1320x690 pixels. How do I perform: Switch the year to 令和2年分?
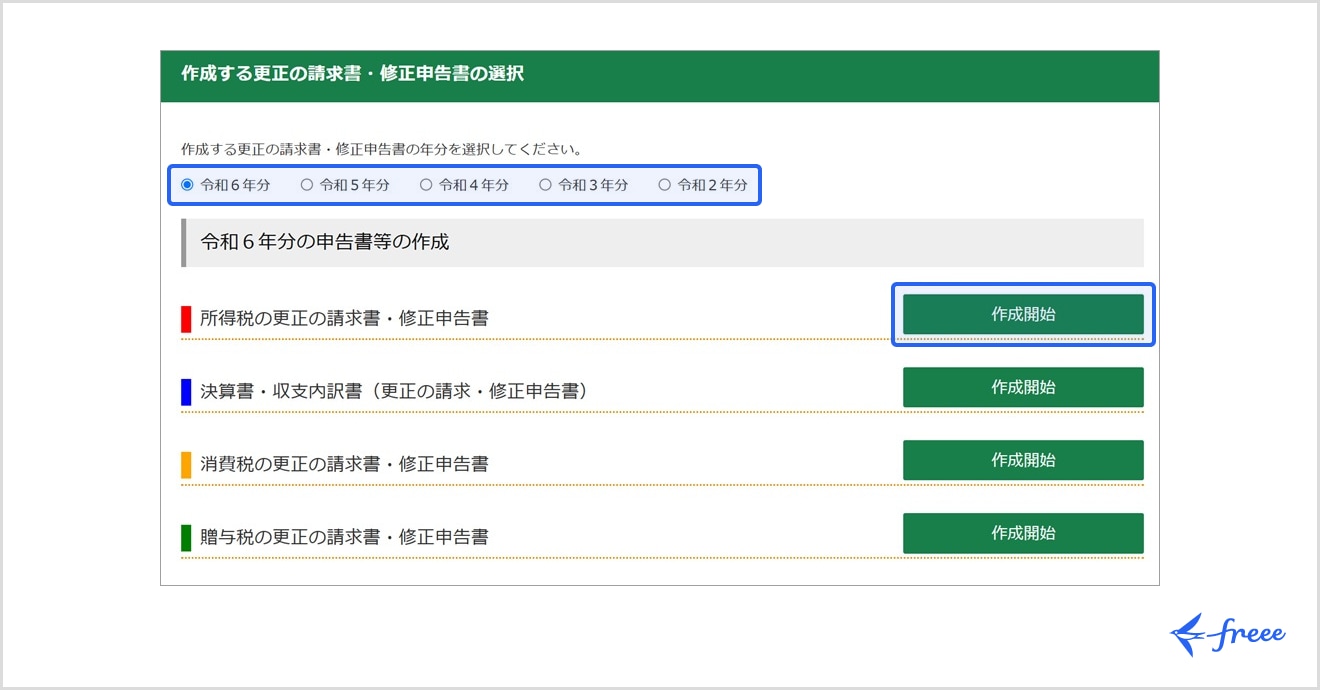(x=665, y=185)
